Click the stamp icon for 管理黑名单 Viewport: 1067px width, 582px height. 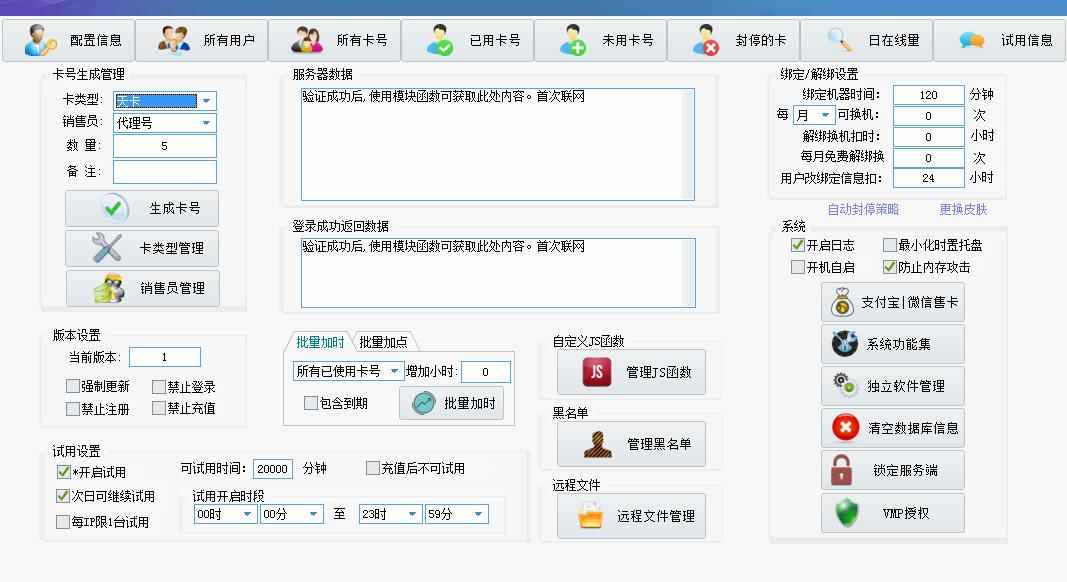click(x=598, y=444)
